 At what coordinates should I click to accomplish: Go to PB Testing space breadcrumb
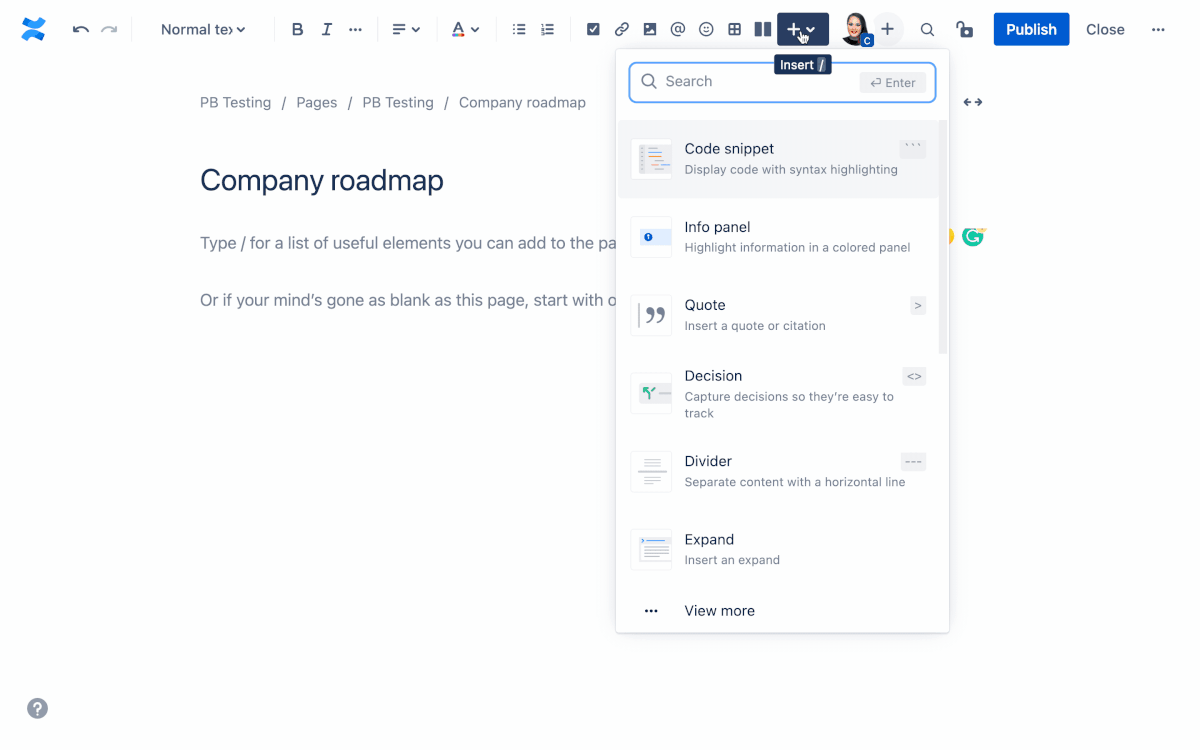235,102
